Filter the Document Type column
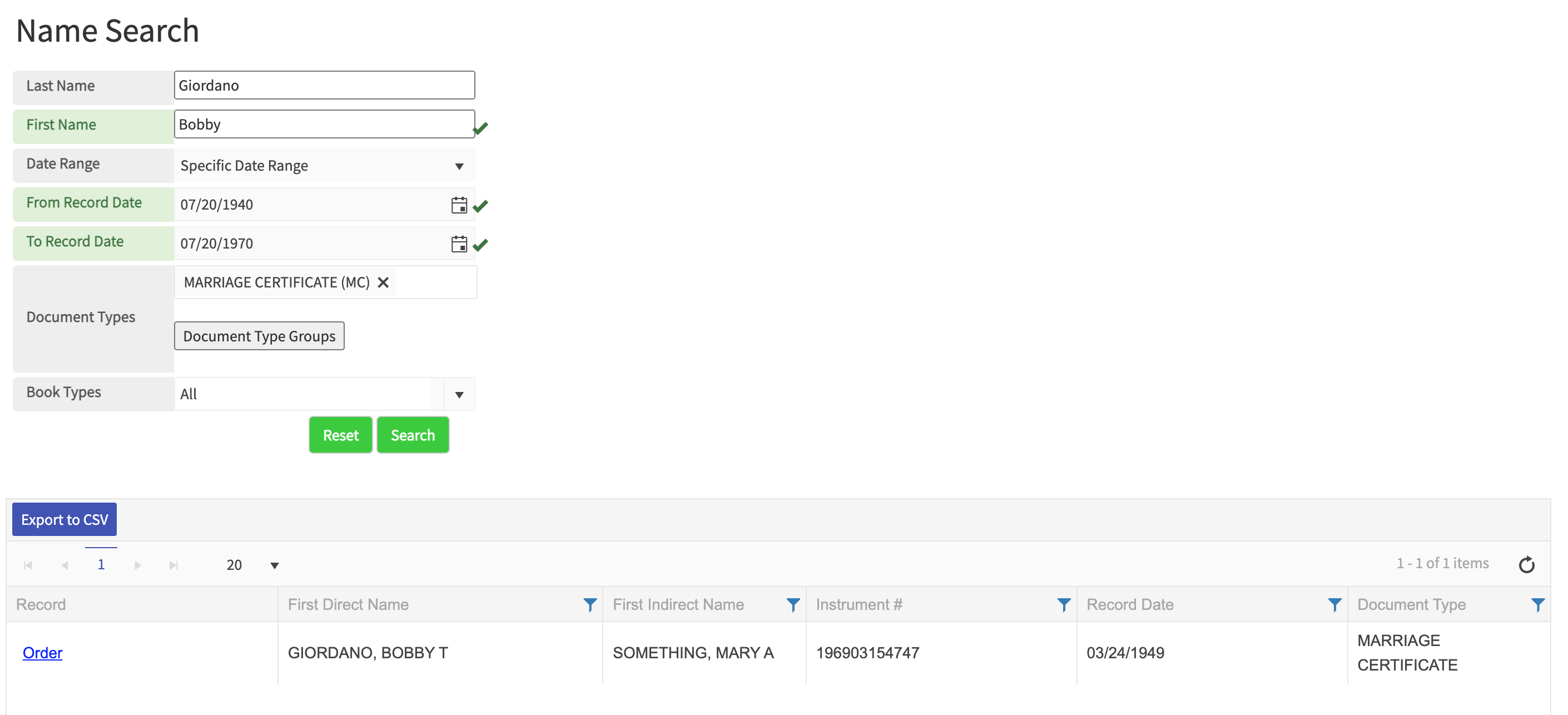 click(1537, 604)
